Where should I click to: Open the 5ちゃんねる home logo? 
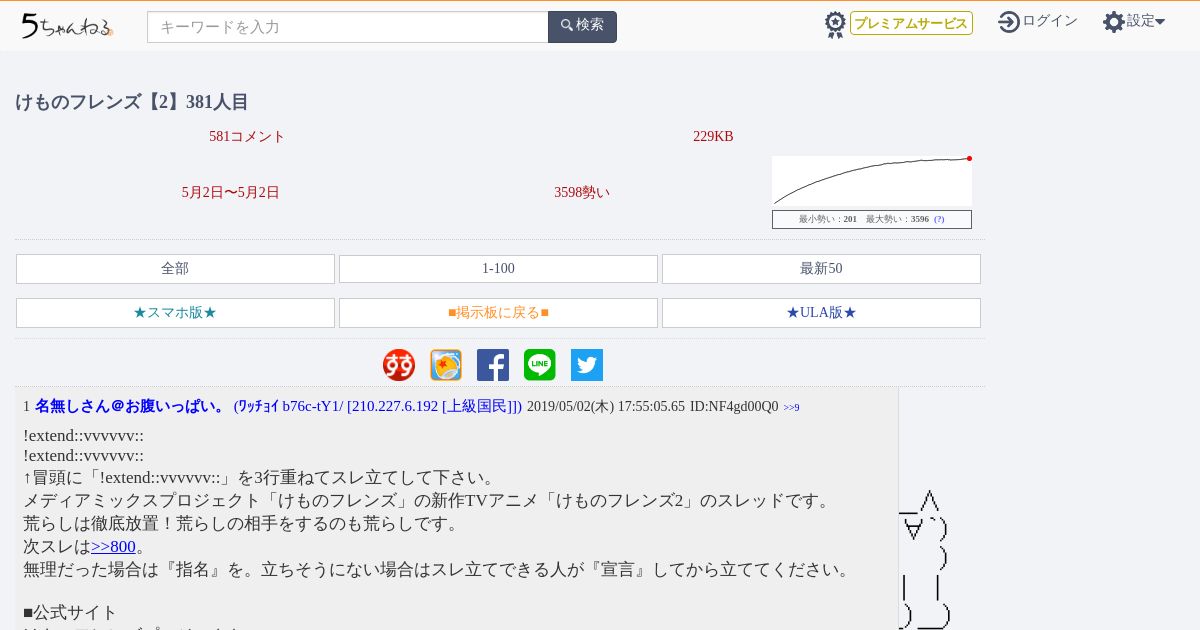coord(67,26)
